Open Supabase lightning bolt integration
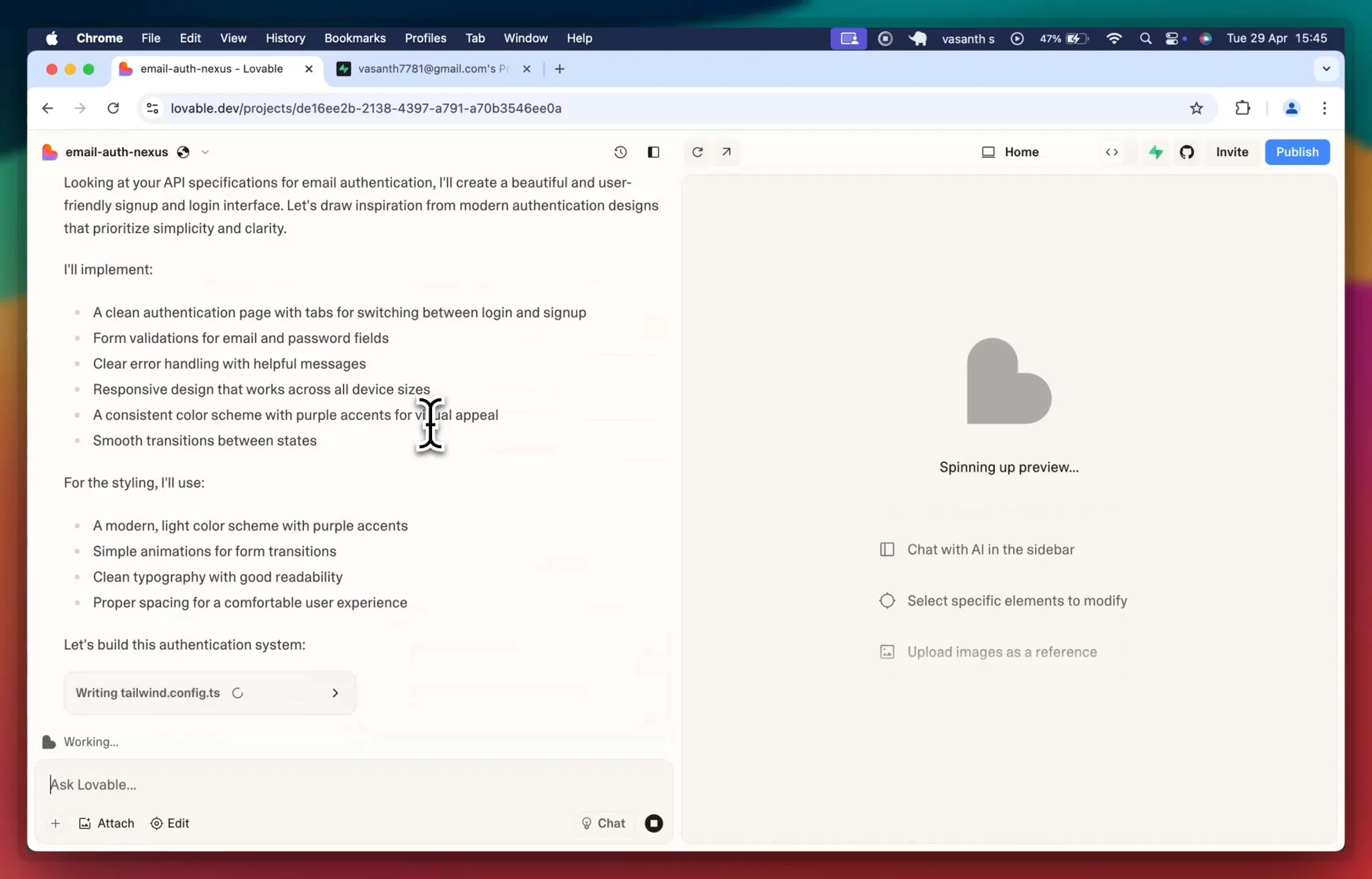1372x879 pixels. coord(1156,152)
